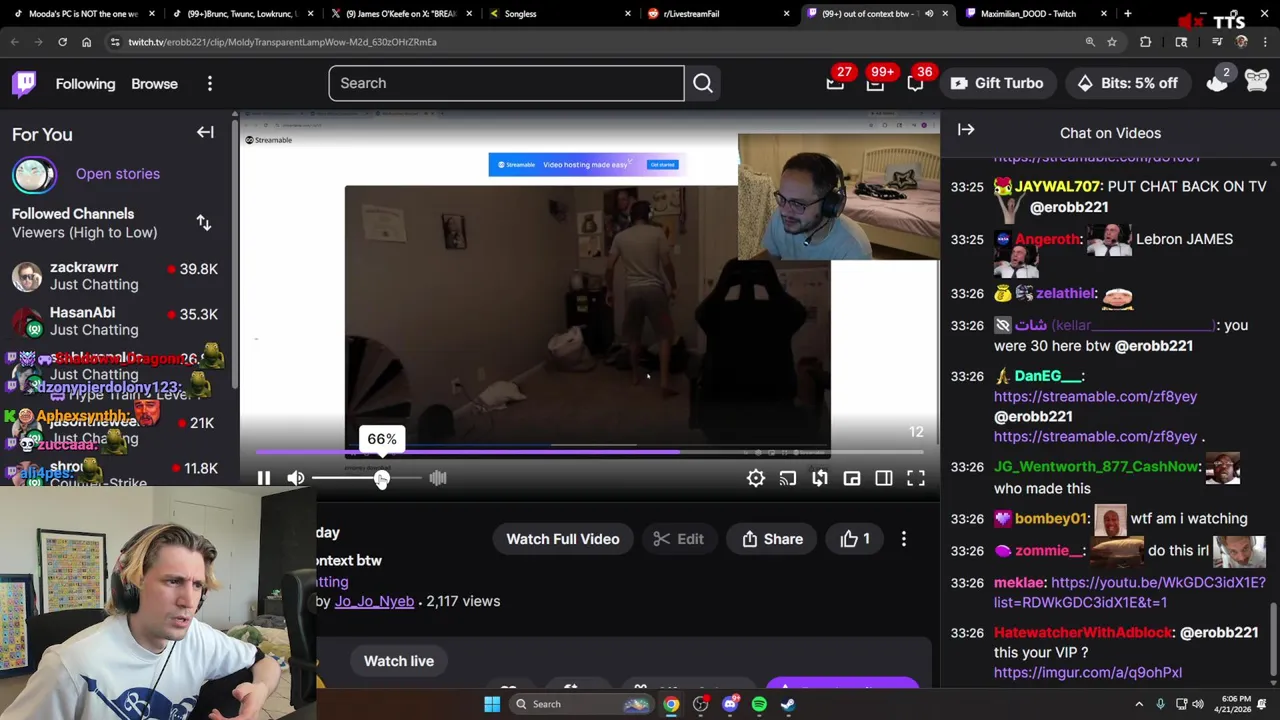Click JAYWAL707 username in chat

coord(1057,187)
